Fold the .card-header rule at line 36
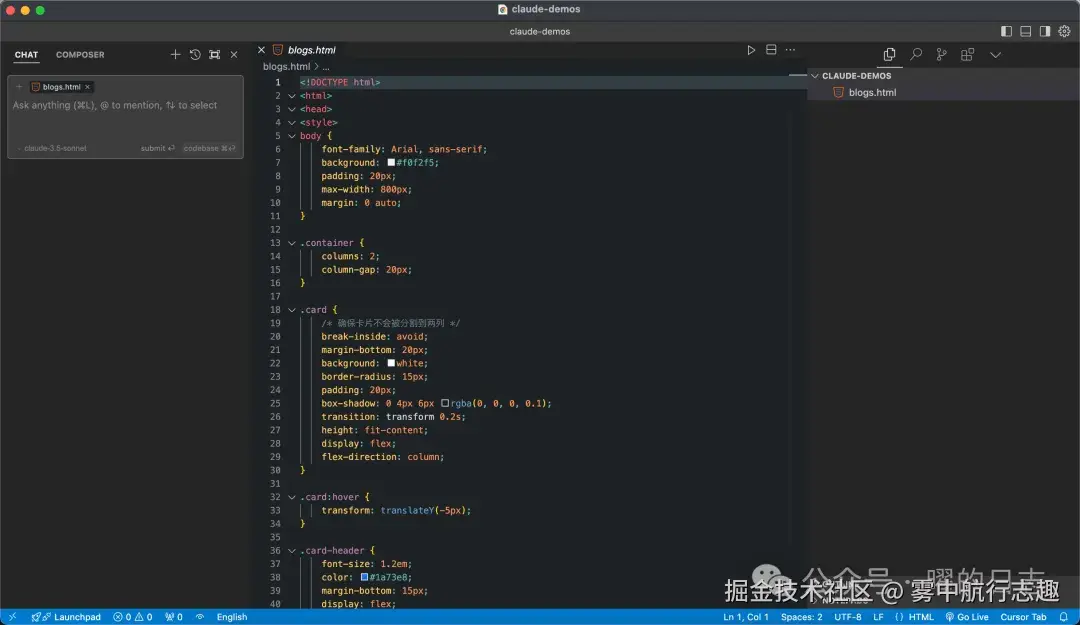Viewport: 1080px width, 625px height. pos(292,551)
